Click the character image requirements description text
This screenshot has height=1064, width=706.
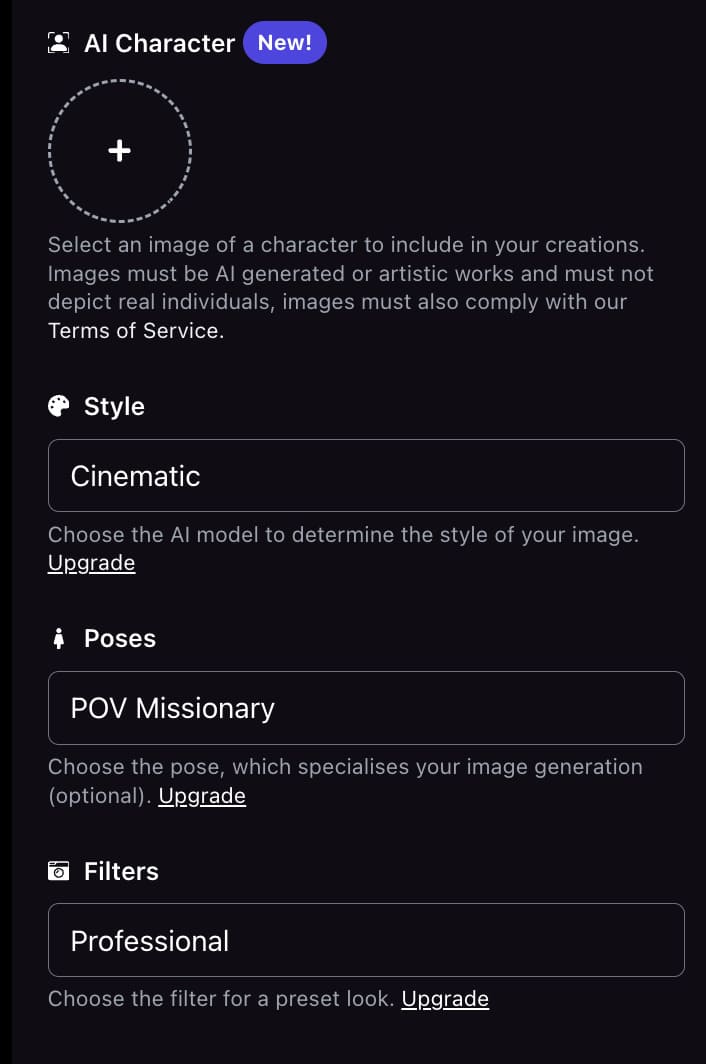(x=350, y=274)
